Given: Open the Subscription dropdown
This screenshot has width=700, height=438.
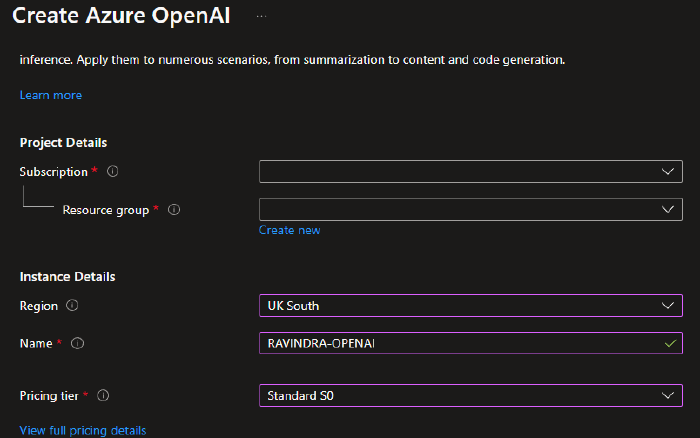Looking at the screenshot, I should 470,172.
